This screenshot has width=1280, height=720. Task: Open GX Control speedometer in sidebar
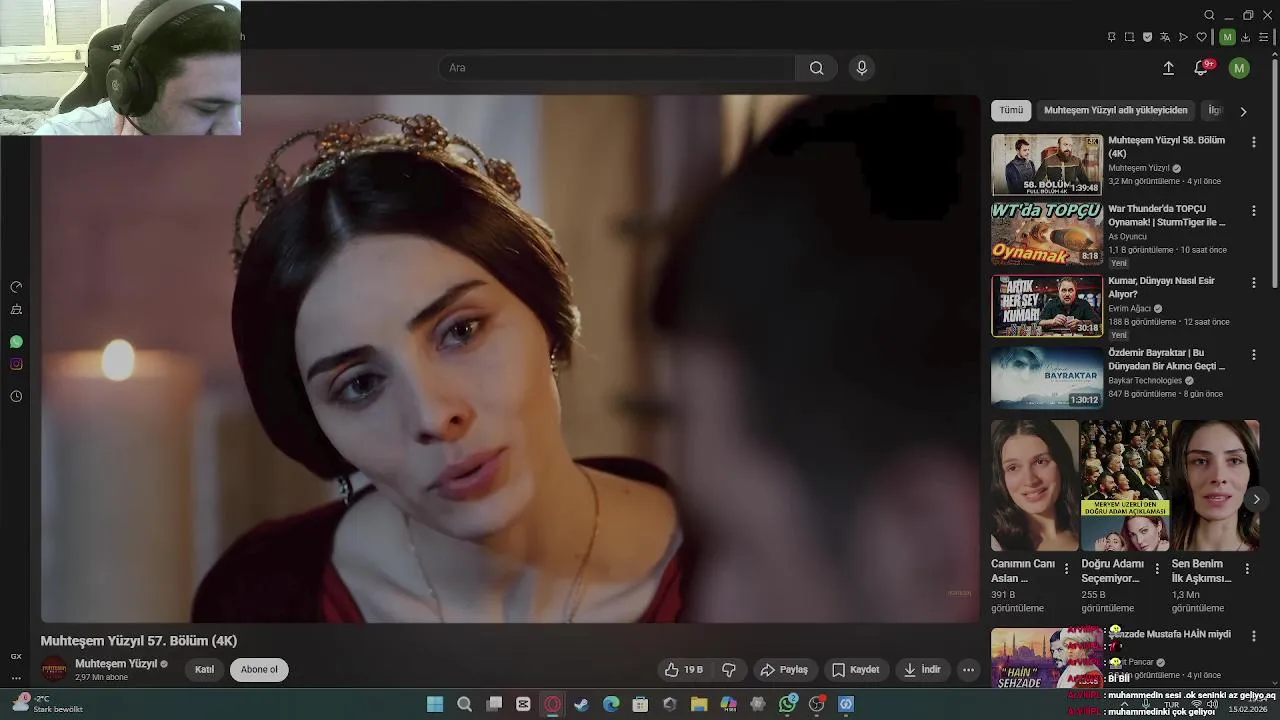click(16, 287)
